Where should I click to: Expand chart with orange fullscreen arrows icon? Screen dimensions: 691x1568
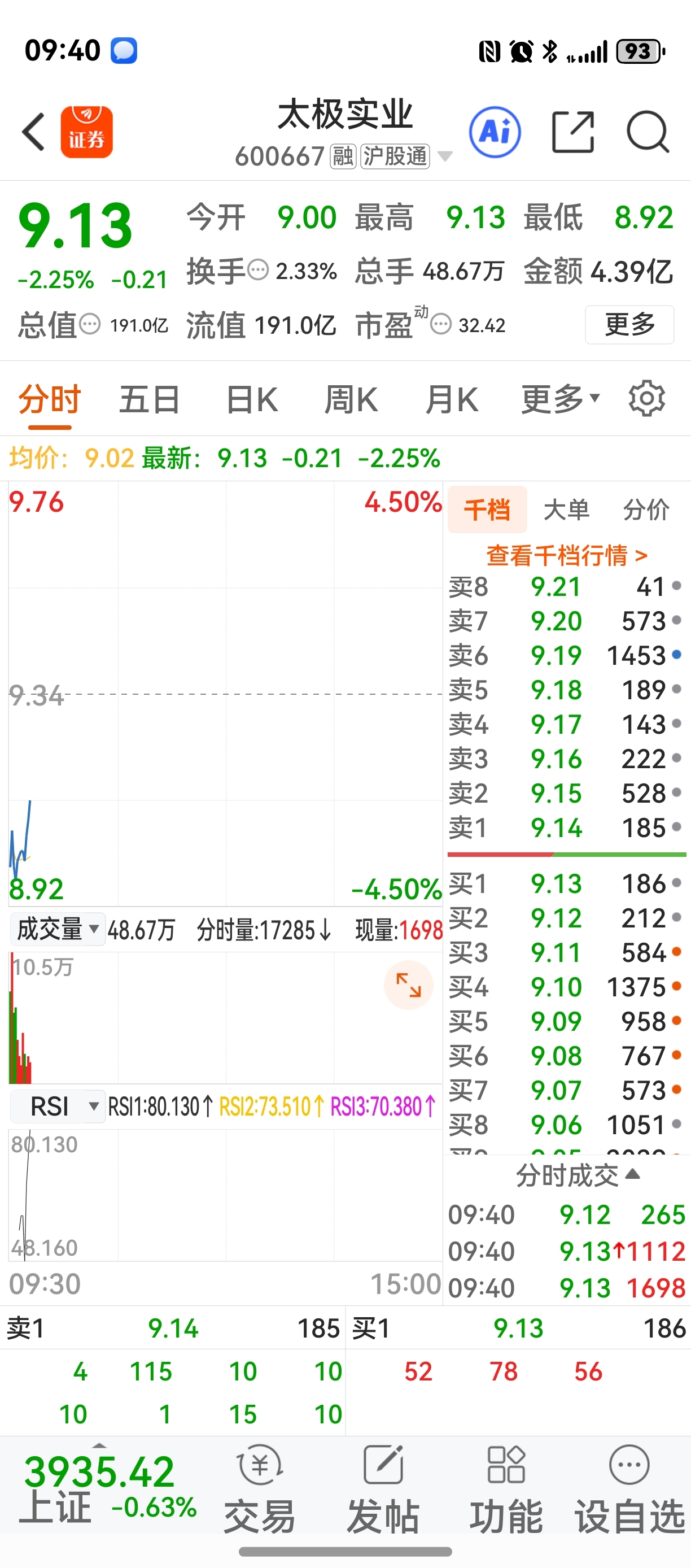click(408, 985)
